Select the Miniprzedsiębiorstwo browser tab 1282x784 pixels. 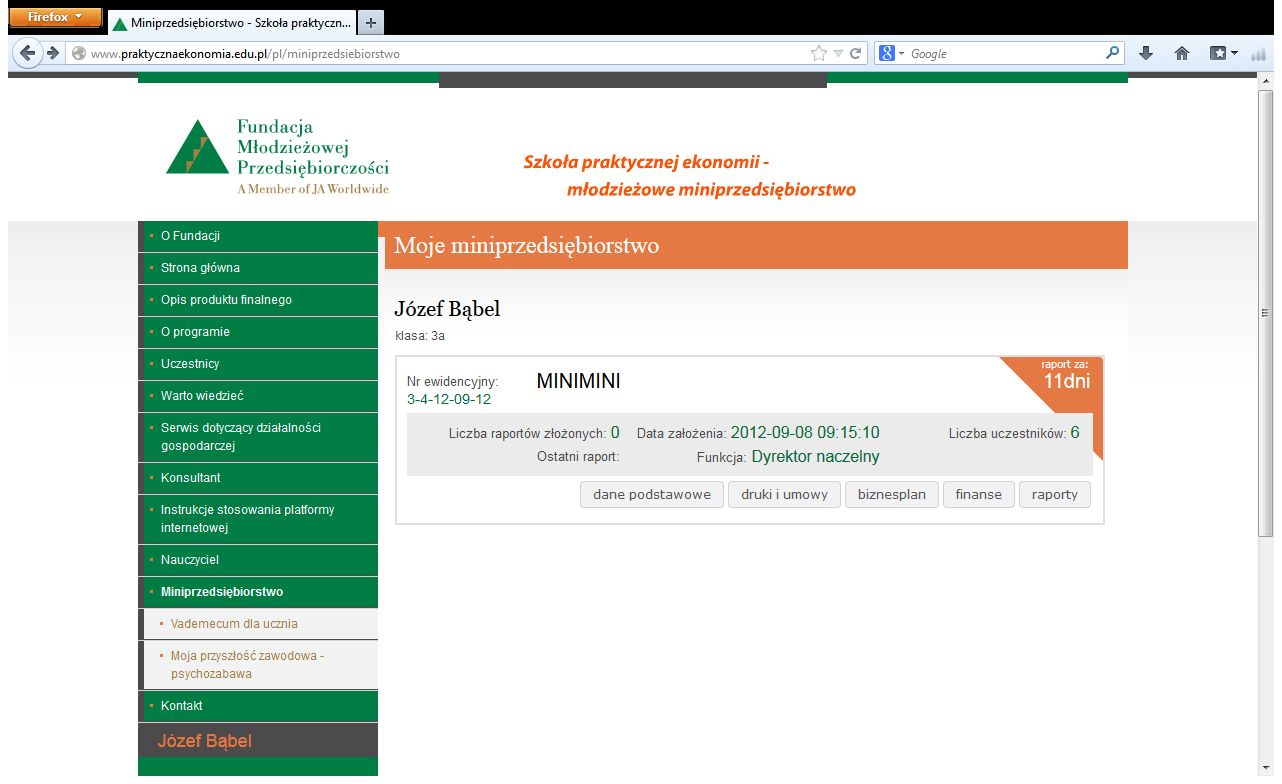point(230,23)
